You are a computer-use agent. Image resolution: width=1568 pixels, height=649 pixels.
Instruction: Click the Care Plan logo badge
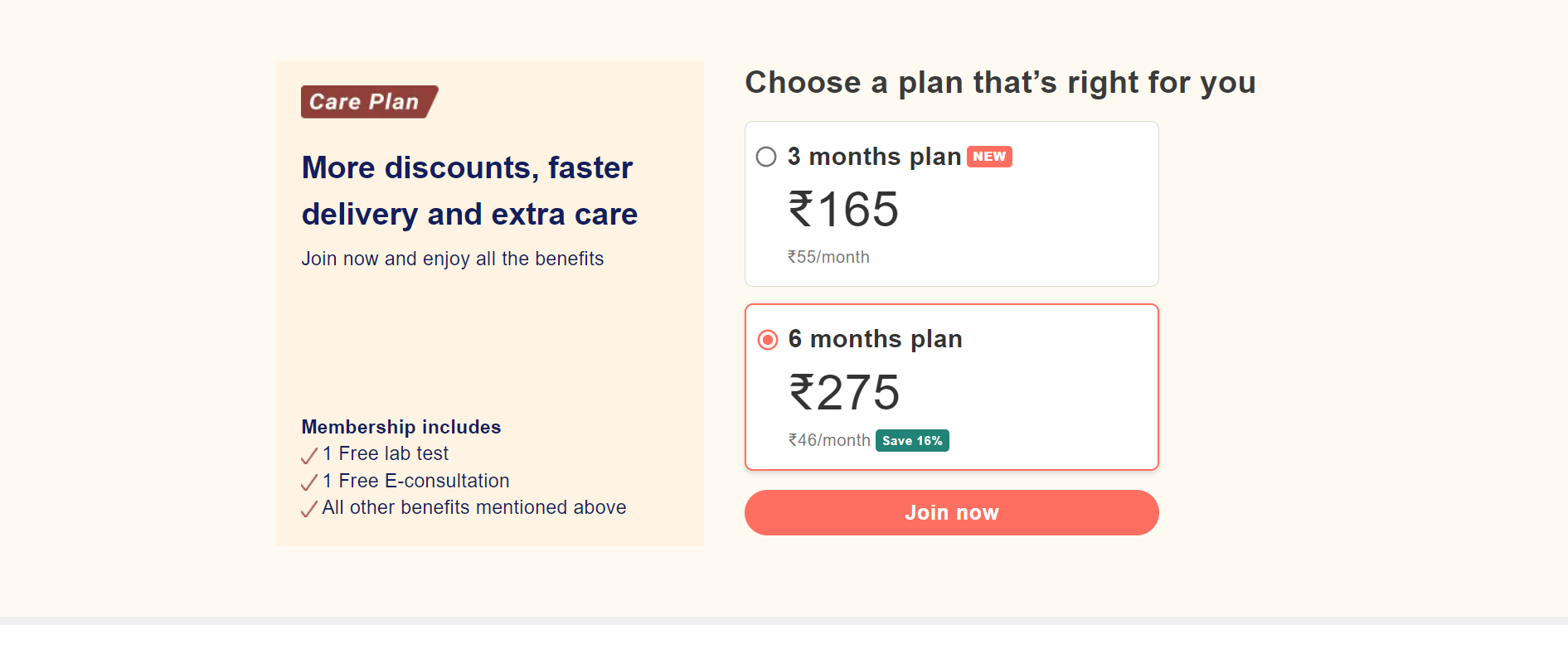click(x=367, y=102)
